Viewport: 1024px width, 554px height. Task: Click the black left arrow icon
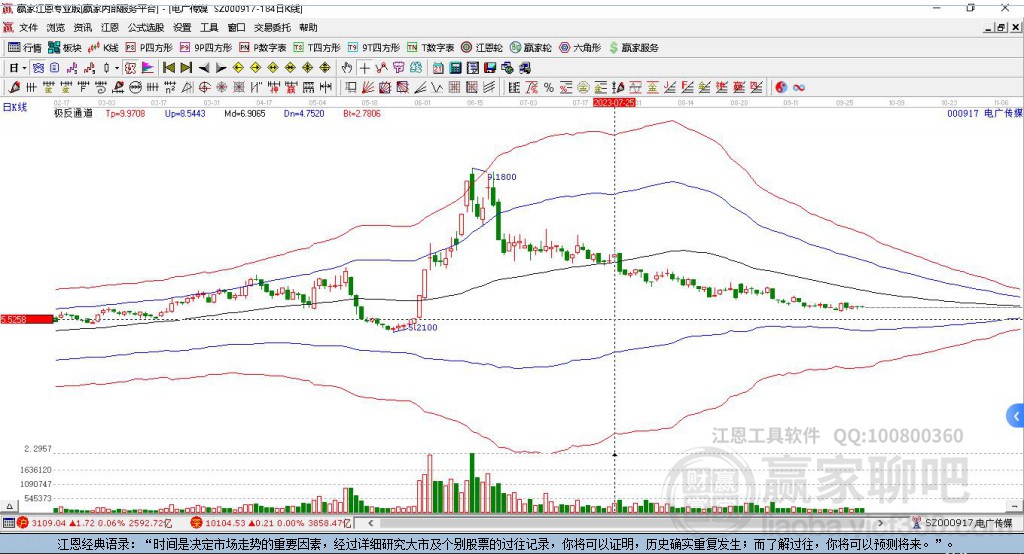click(x=204, y=68)
